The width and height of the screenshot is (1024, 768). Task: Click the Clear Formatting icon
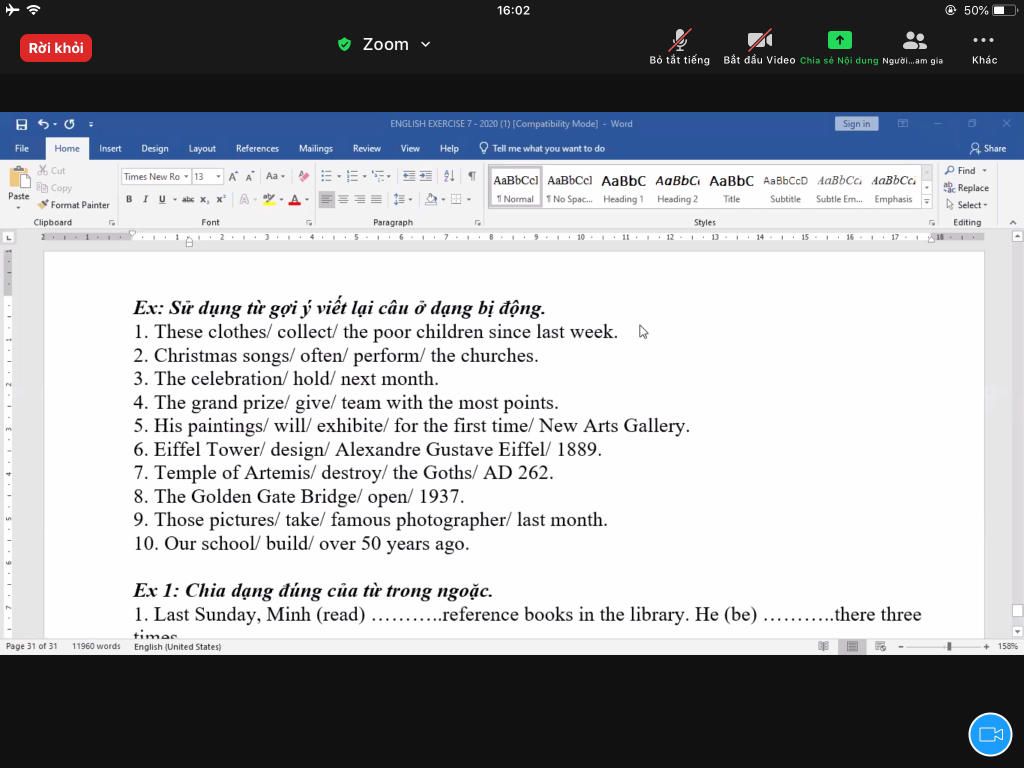304,176
